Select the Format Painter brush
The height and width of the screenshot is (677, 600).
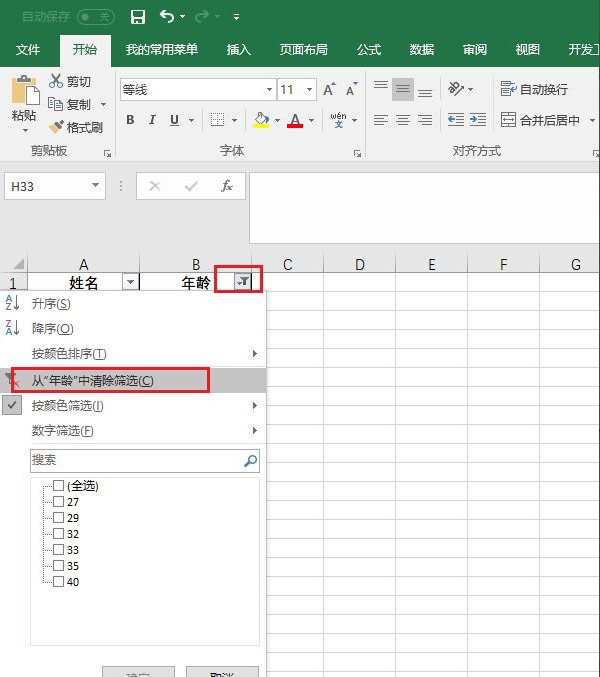(x=56, y=127)
